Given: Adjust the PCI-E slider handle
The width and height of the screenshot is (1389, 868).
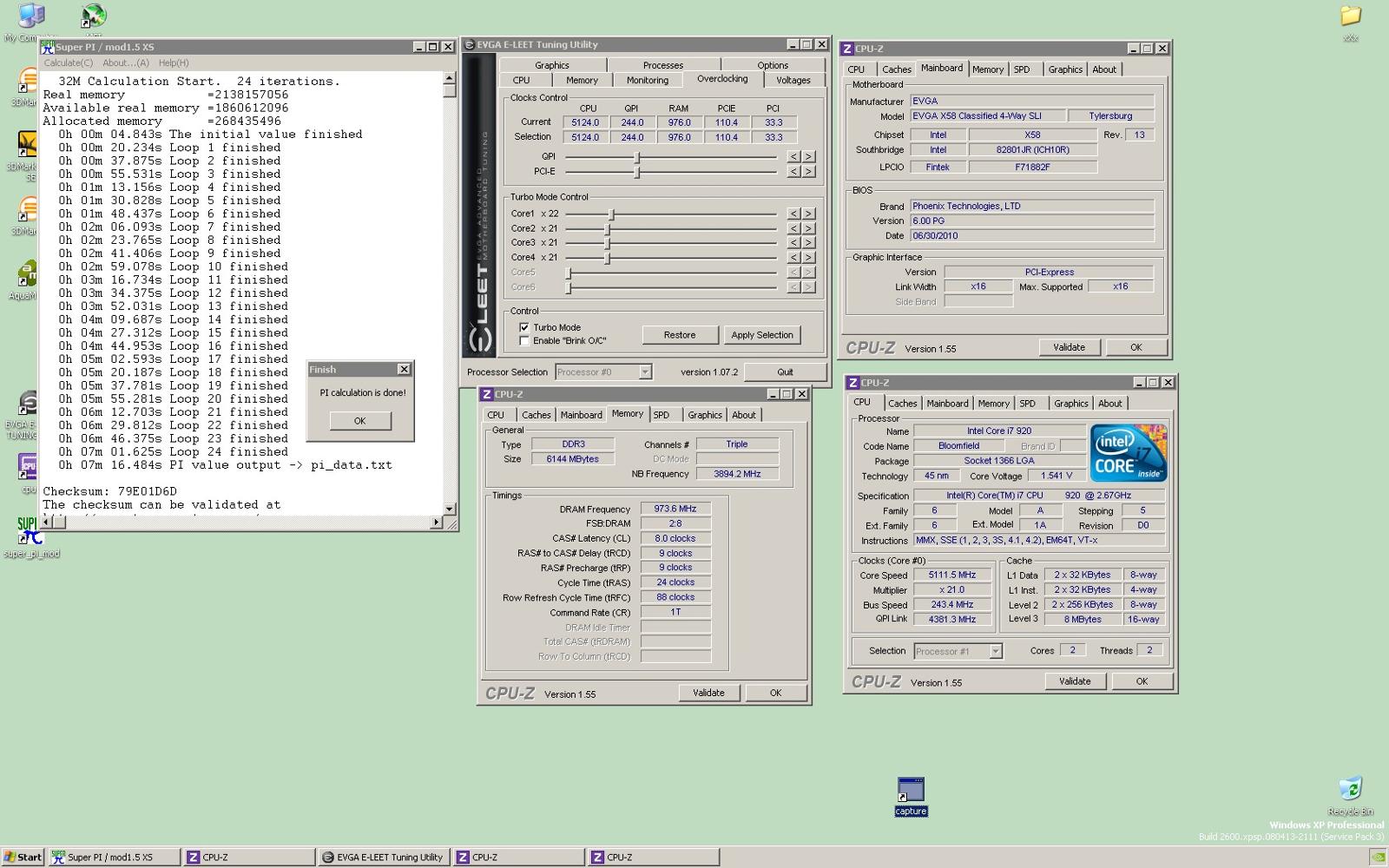Looking at the screenshot, I should (x=637, y=172).
